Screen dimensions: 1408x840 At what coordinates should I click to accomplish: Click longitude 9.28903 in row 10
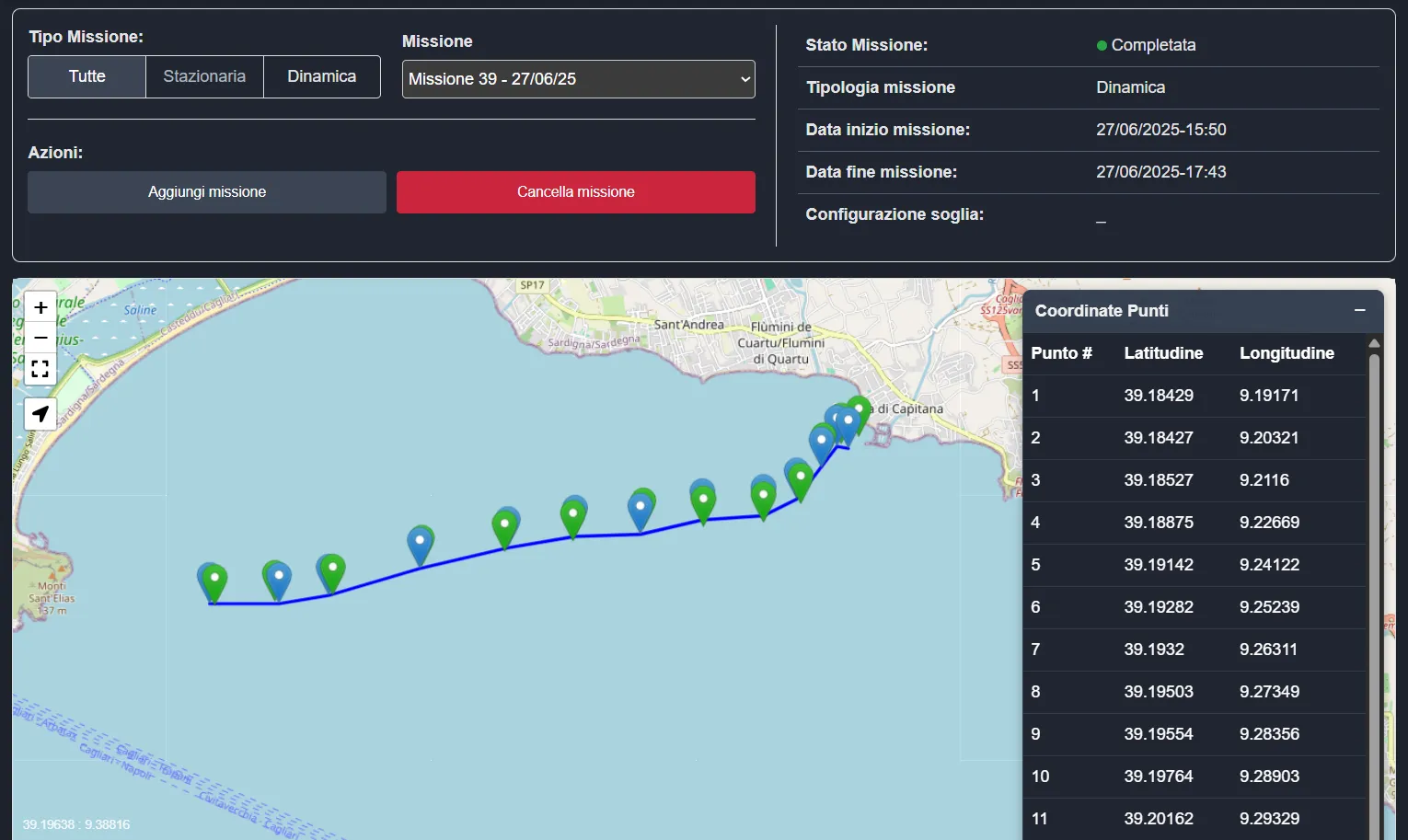[x=1269, y=777]
